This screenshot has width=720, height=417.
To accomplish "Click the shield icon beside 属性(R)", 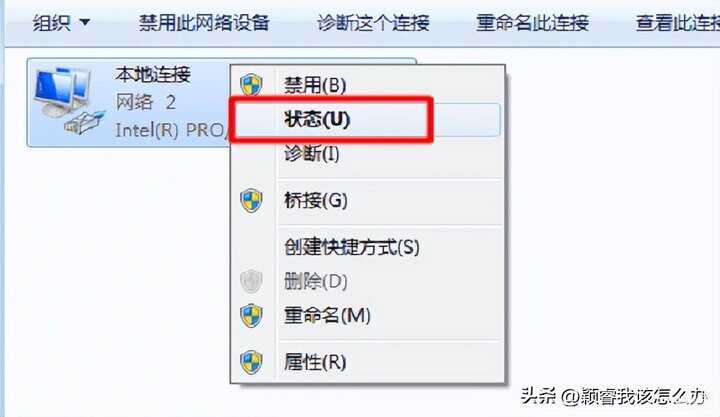I will (251, 362).
